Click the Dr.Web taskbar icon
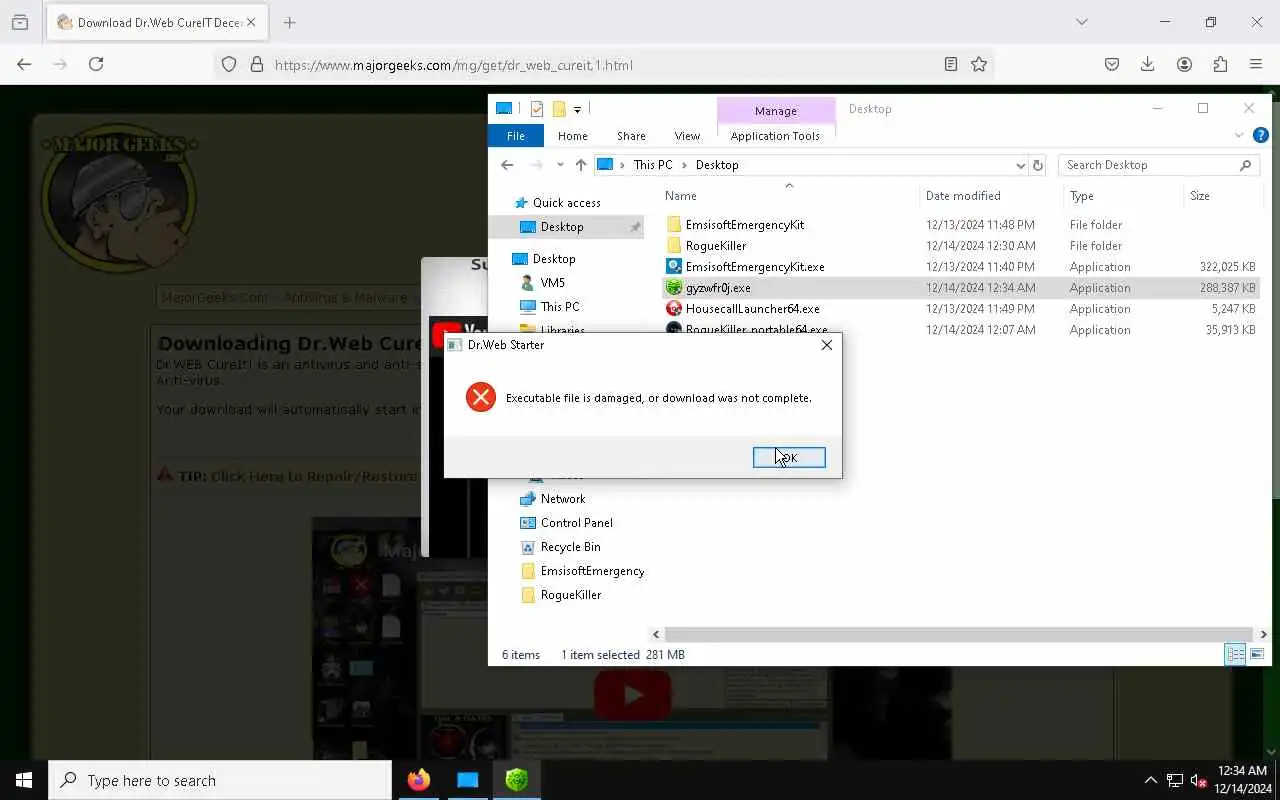Screen dimensions: 1280x800 click(516, 780)
